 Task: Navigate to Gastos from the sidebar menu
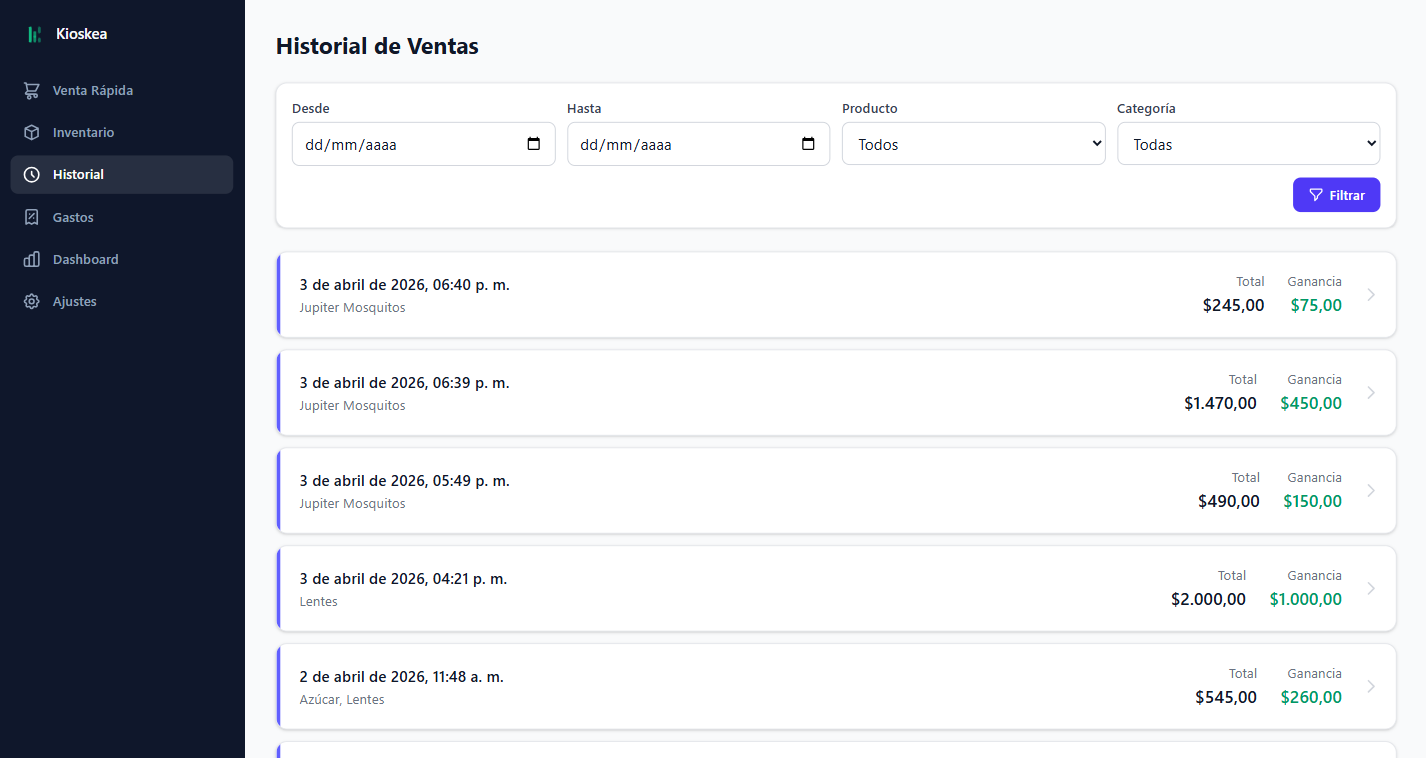coord(72,216)
